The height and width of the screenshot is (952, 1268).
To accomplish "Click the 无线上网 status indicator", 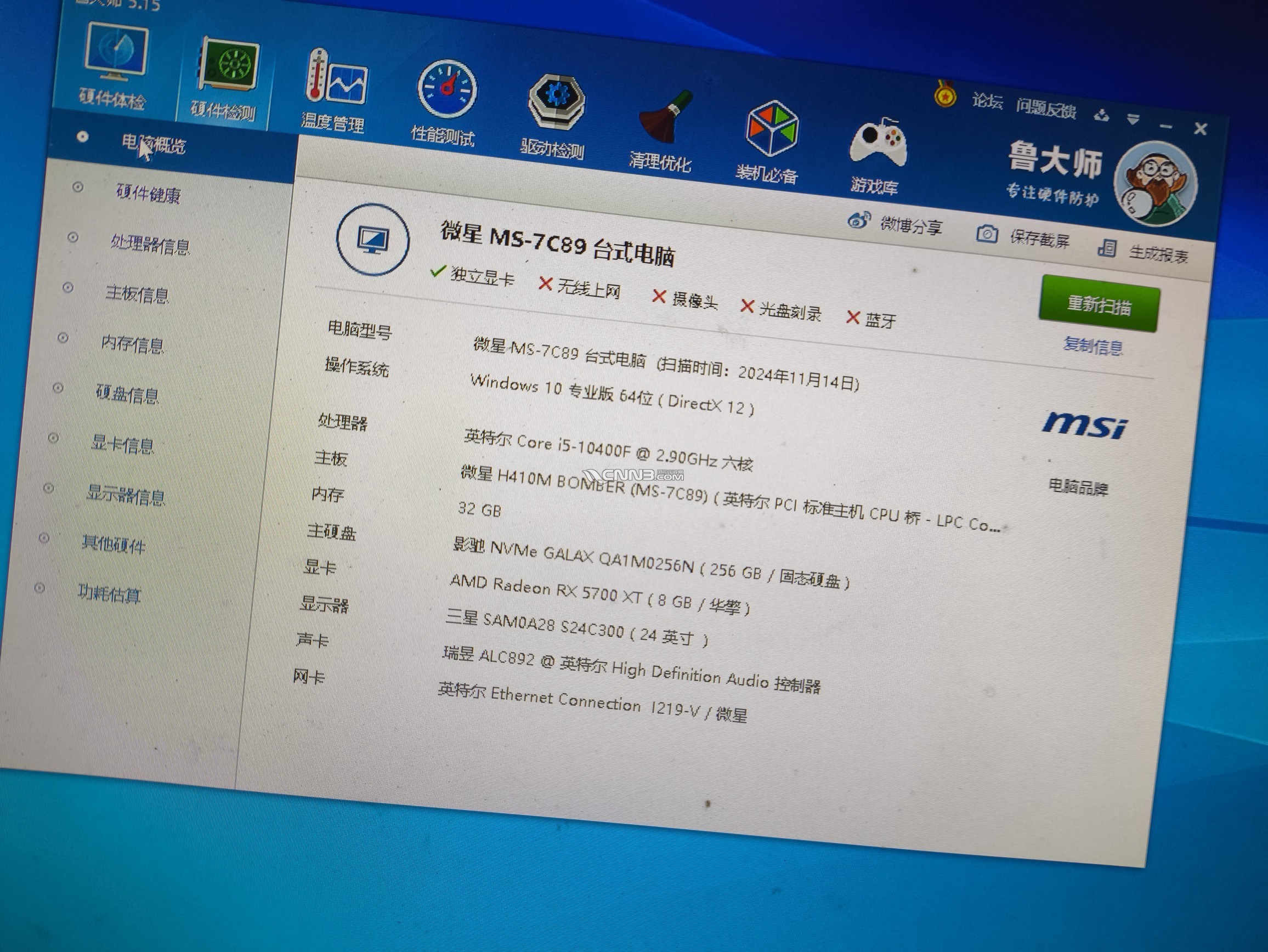I will click(x=580, y=287).
